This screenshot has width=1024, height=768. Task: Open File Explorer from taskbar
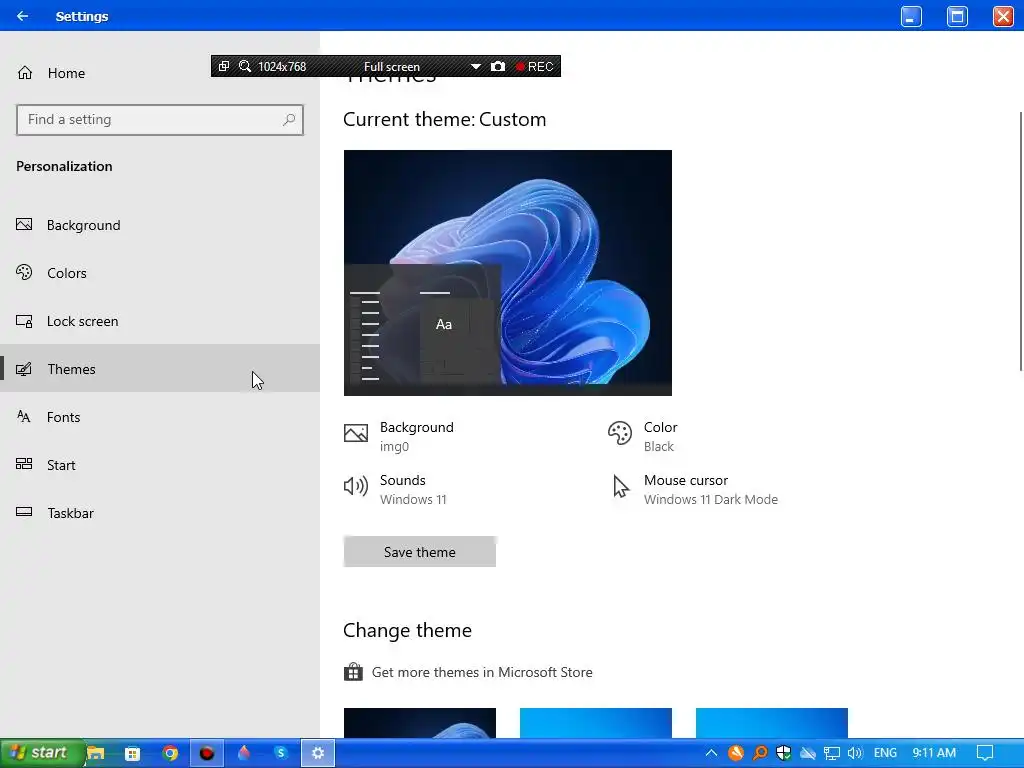pyautogui.click(x=96, y=753)
